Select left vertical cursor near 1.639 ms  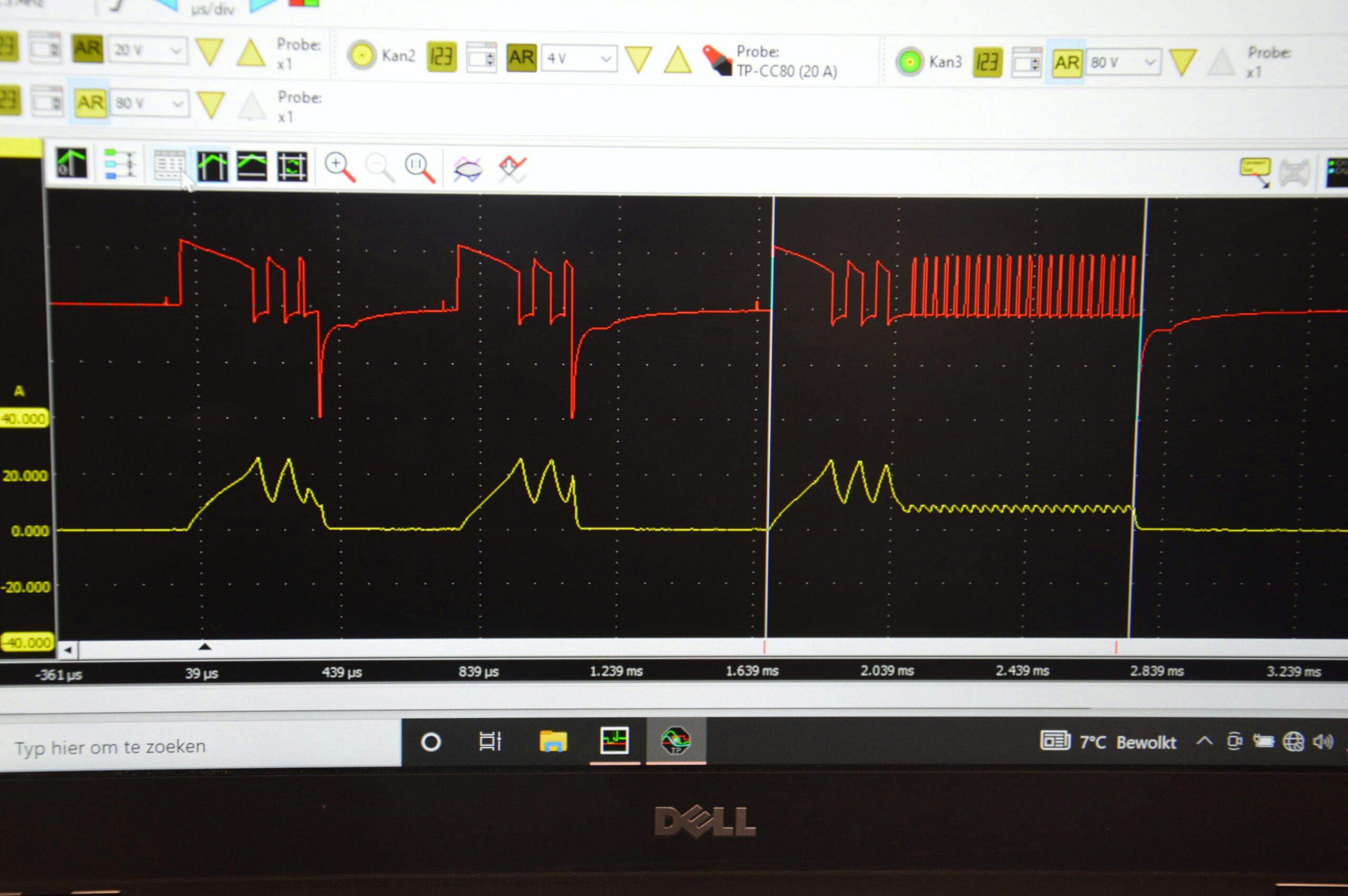(x=770, y=417)
